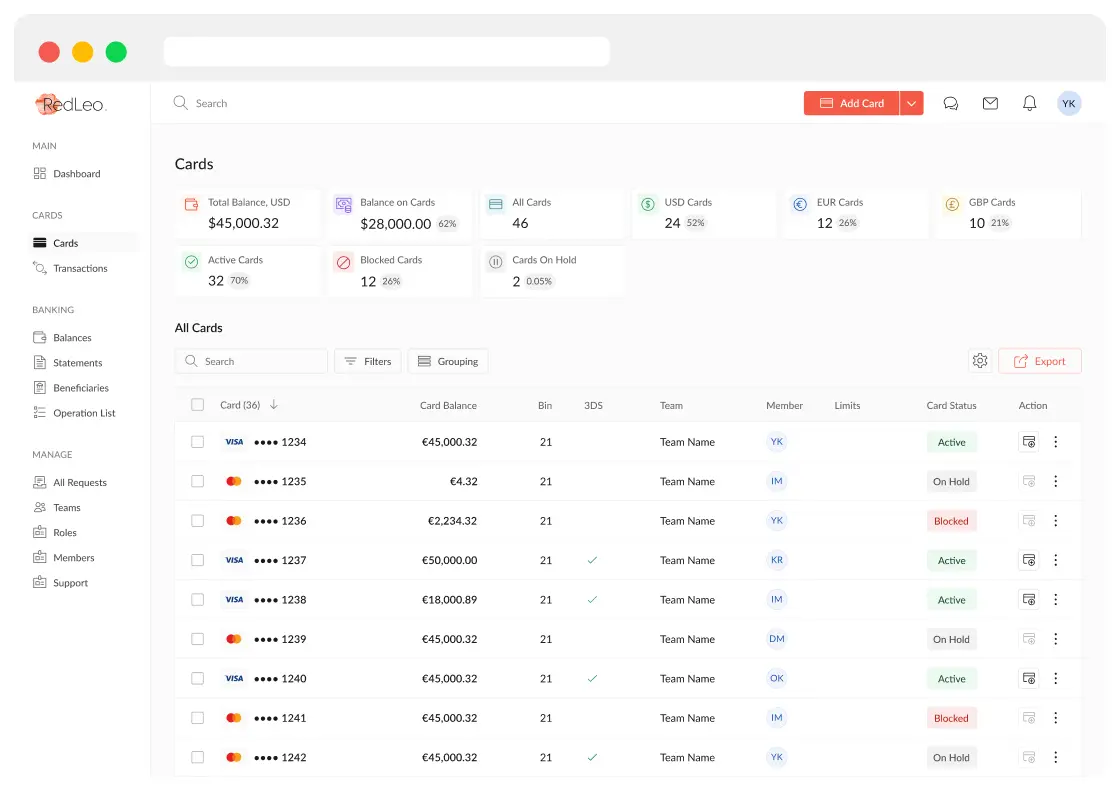Image resolution: width=1120 pixels, height=792 pixels.
Task: Check the box for card 1234
Action: pos(198,442)
